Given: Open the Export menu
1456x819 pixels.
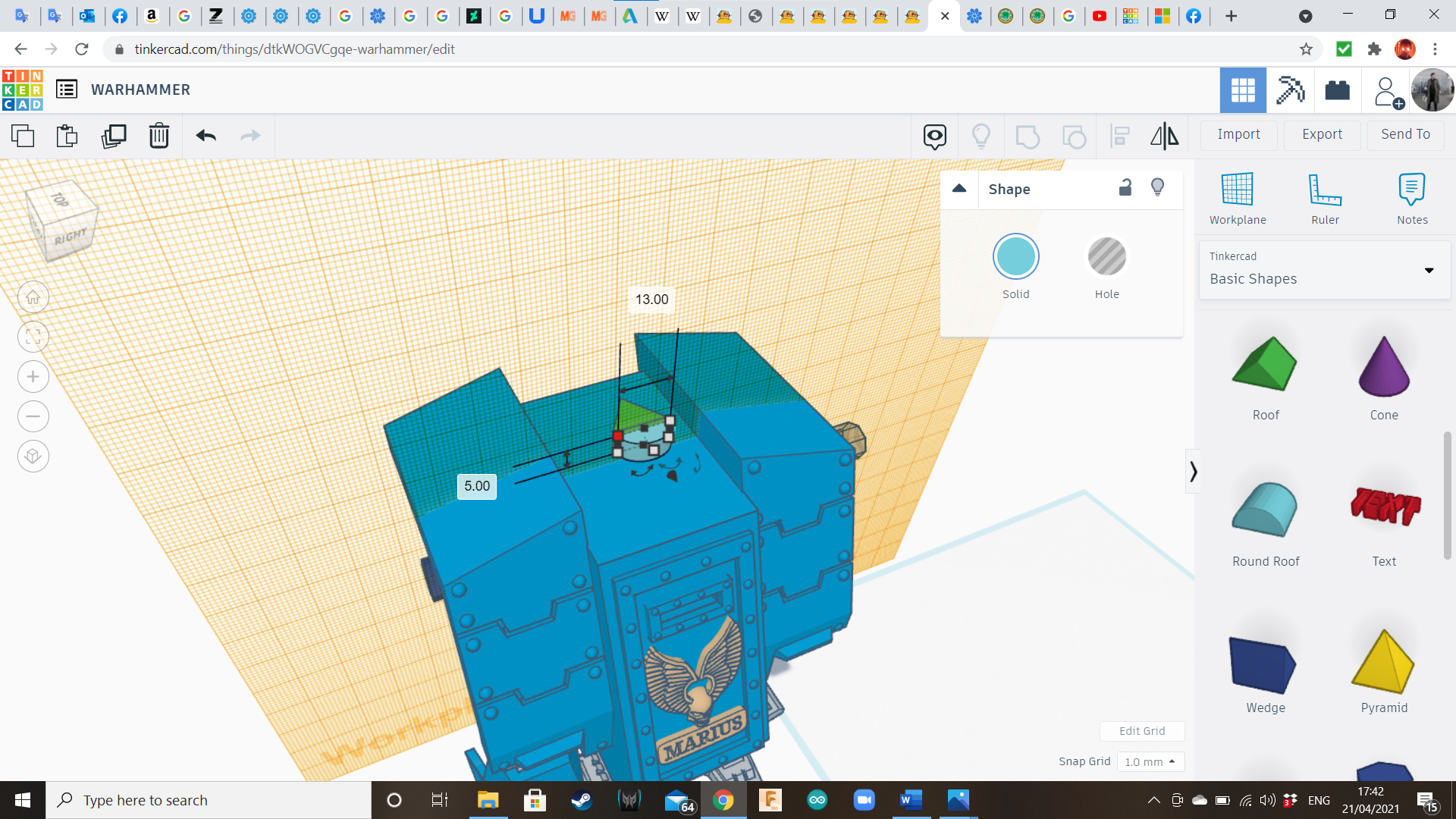Looking at the screenshot, I should tap(1322, 134).
